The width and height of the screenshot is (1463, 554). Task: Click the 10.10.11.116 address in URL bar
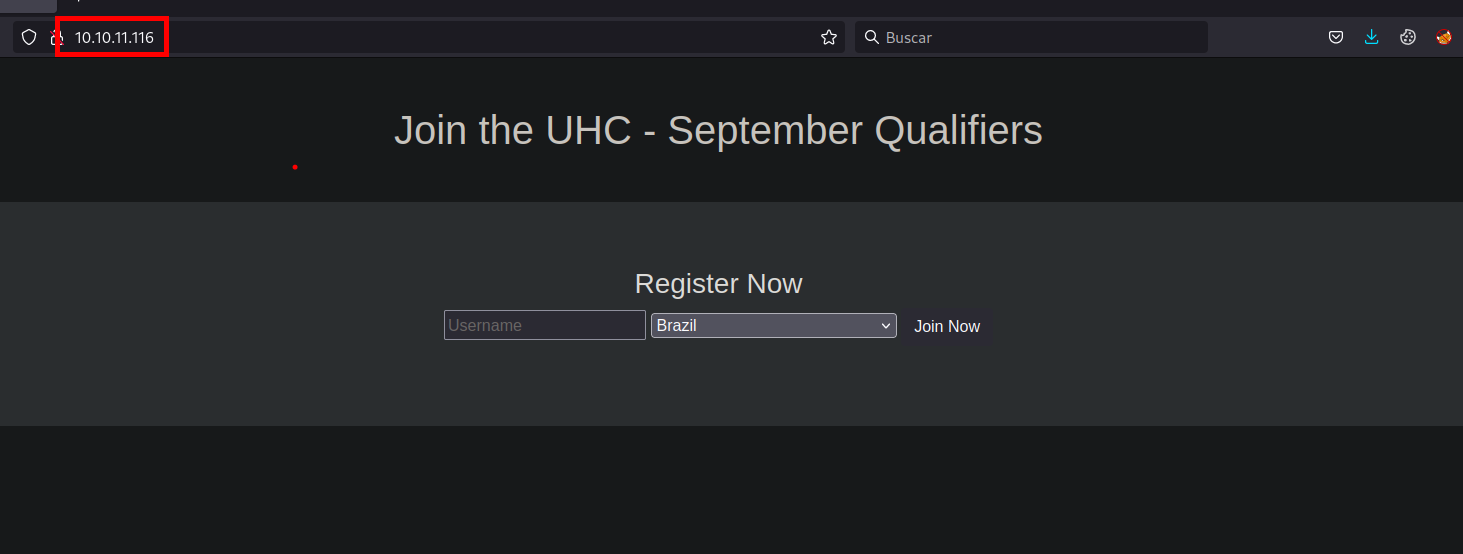point(114,38)
